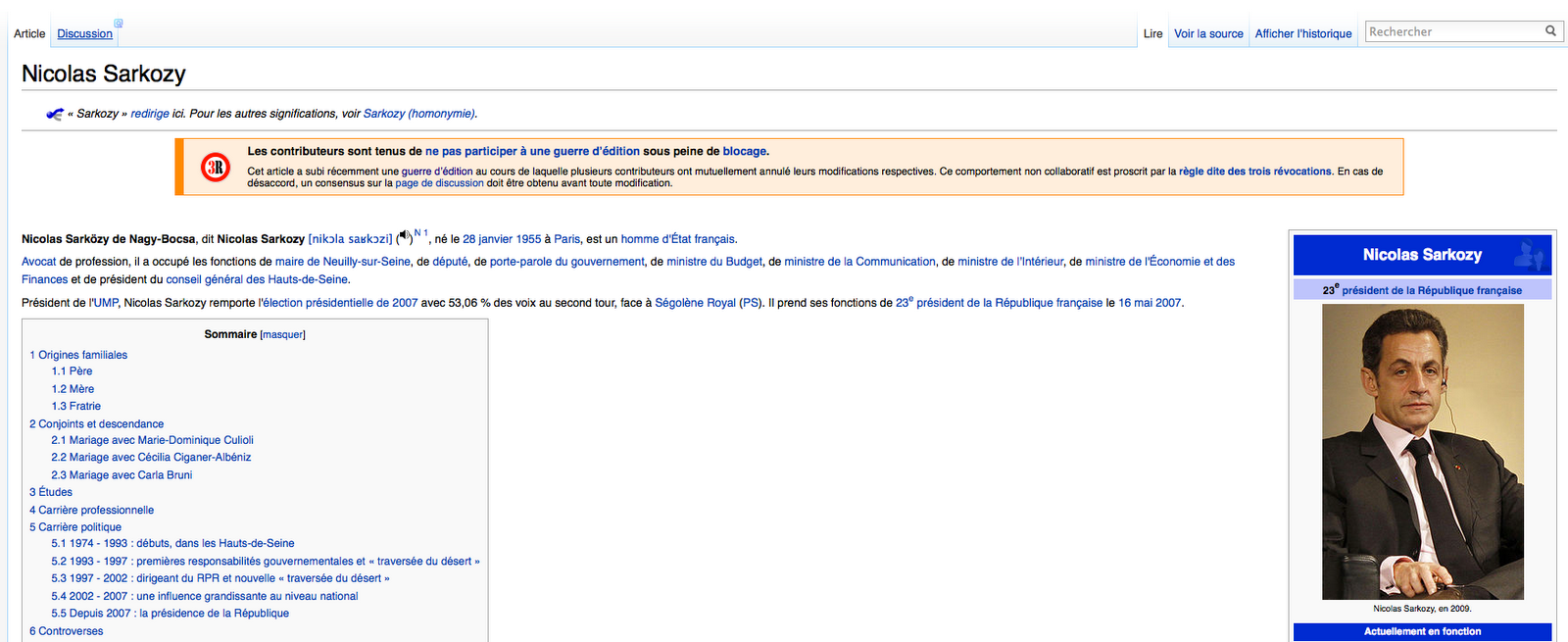Jump to section 1 Origines familiales
Screen dimensions: 1568x642
[x=78, y=355]
